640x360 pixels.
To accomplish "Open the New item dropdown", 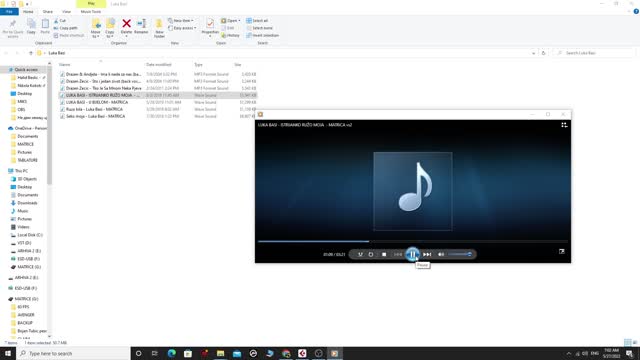I will (181, 20).
